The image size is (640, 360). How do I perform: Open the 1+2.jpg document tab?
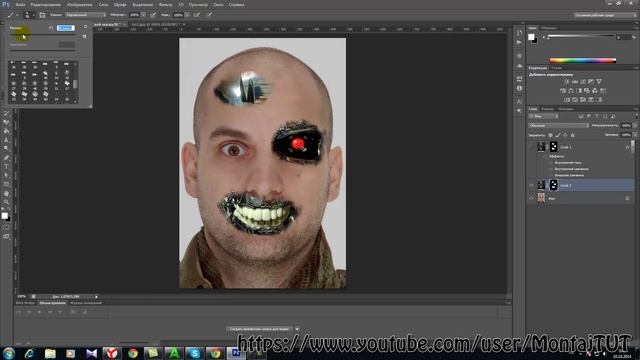pyautogui.click(x=155, y=24)
